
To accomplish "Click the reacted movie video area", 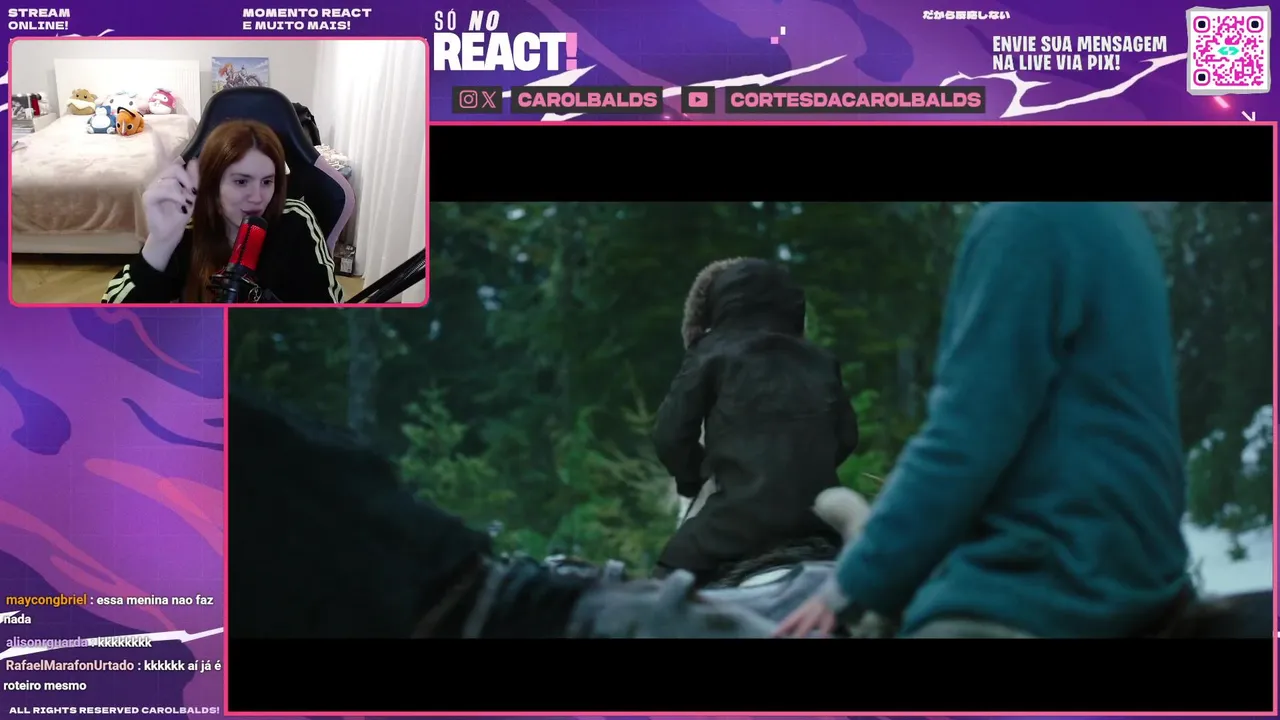I will 750,420.
